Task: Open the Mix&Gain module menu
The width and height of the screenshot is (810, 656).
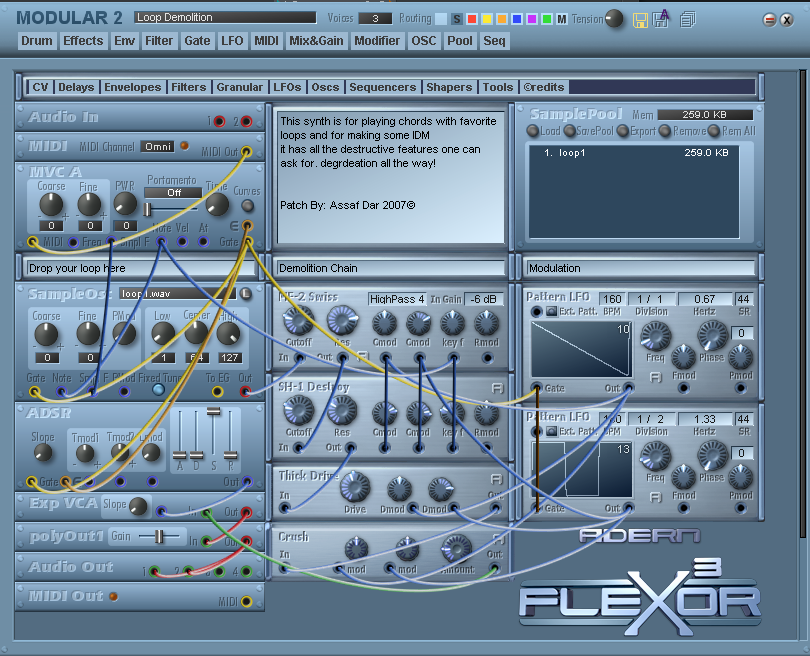Action: coord(316,41)
